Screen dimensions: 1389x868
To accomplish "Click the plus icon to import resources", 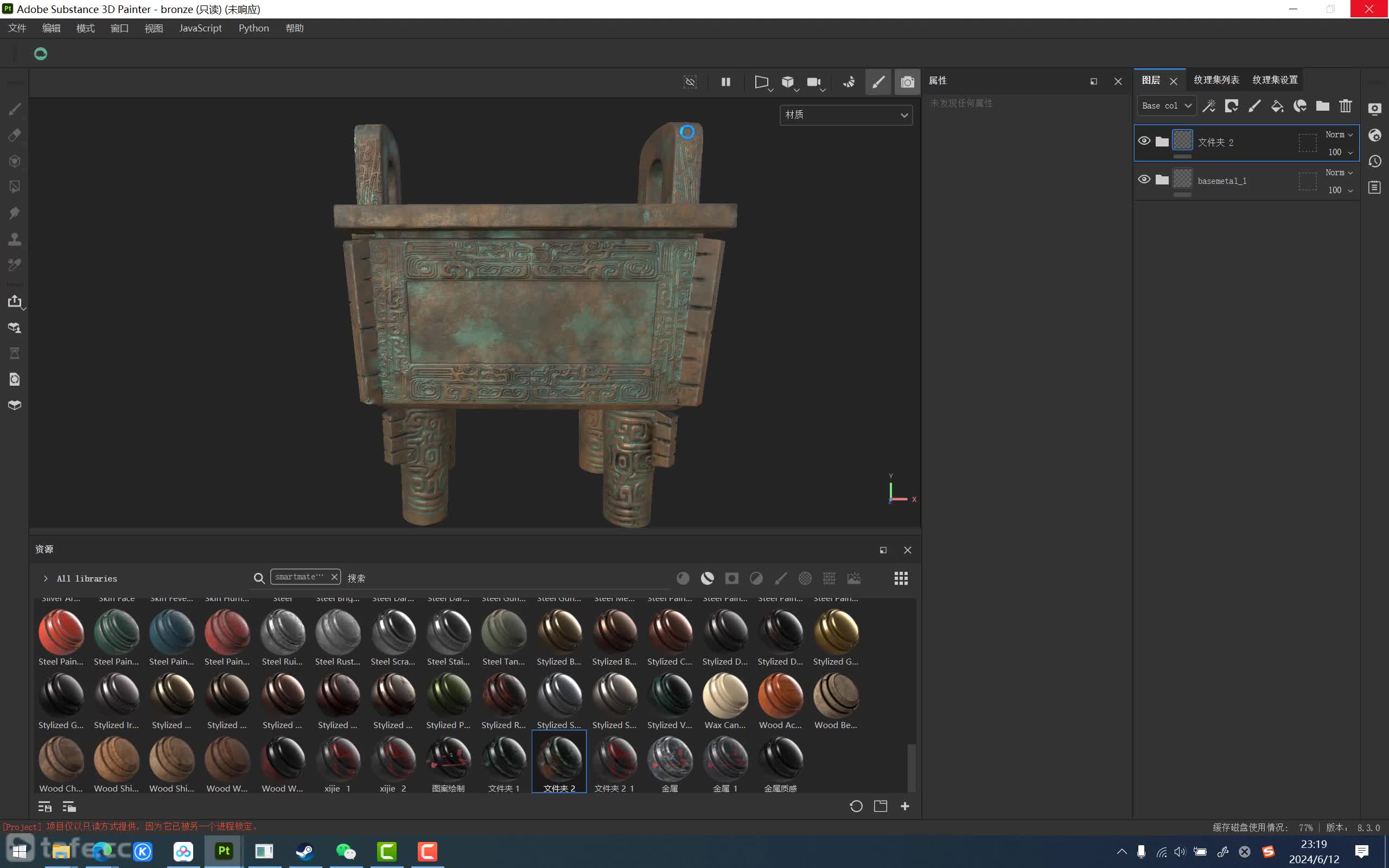I will 905,807.
